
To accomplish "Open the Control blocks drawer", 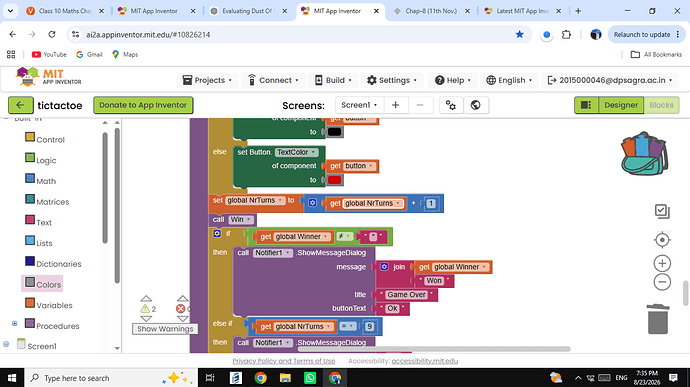I will pyautogui.click(x=45, y=139).
